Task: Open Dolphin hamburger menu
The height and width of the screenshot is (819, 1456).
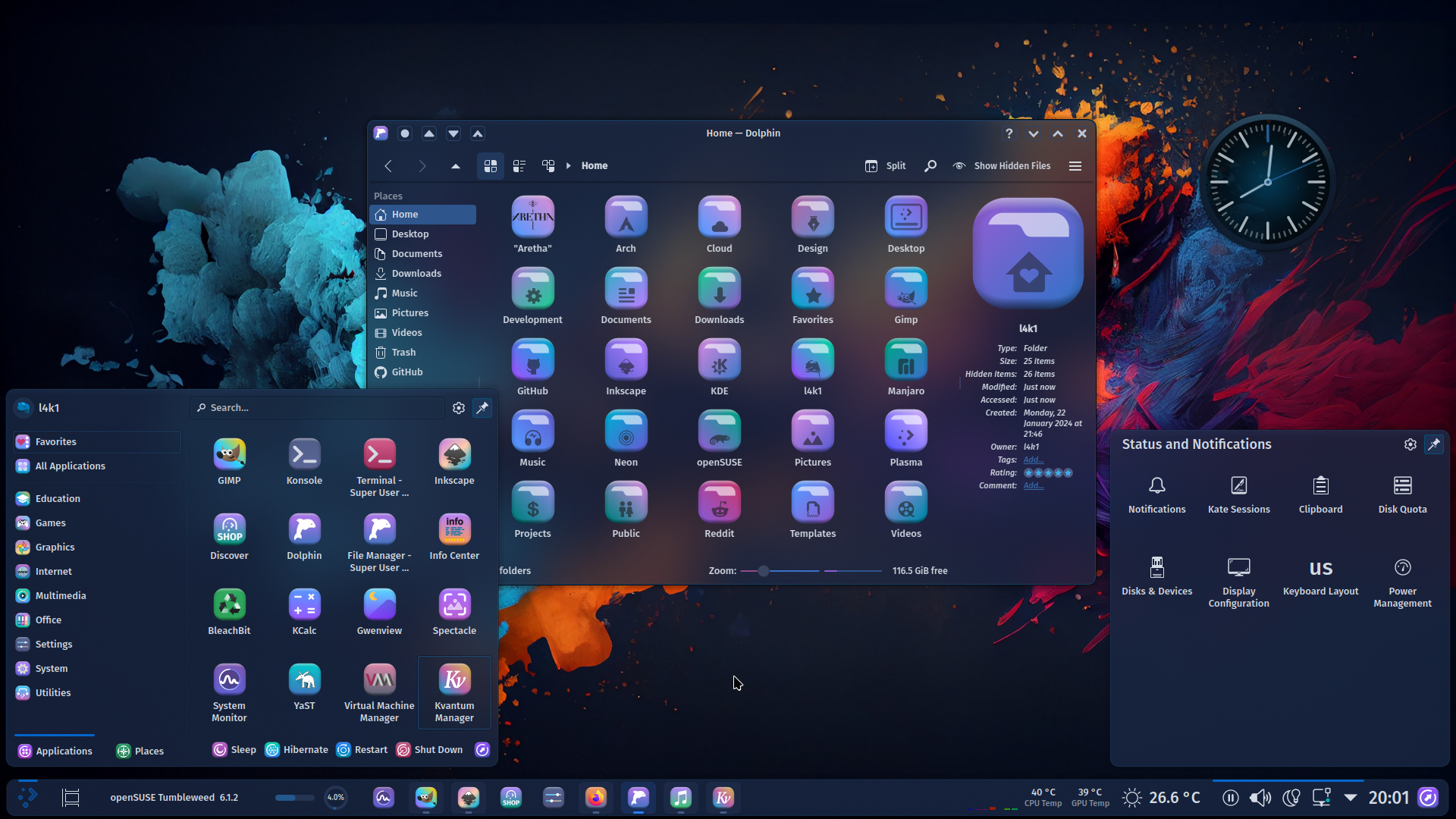Action: 1075,165
